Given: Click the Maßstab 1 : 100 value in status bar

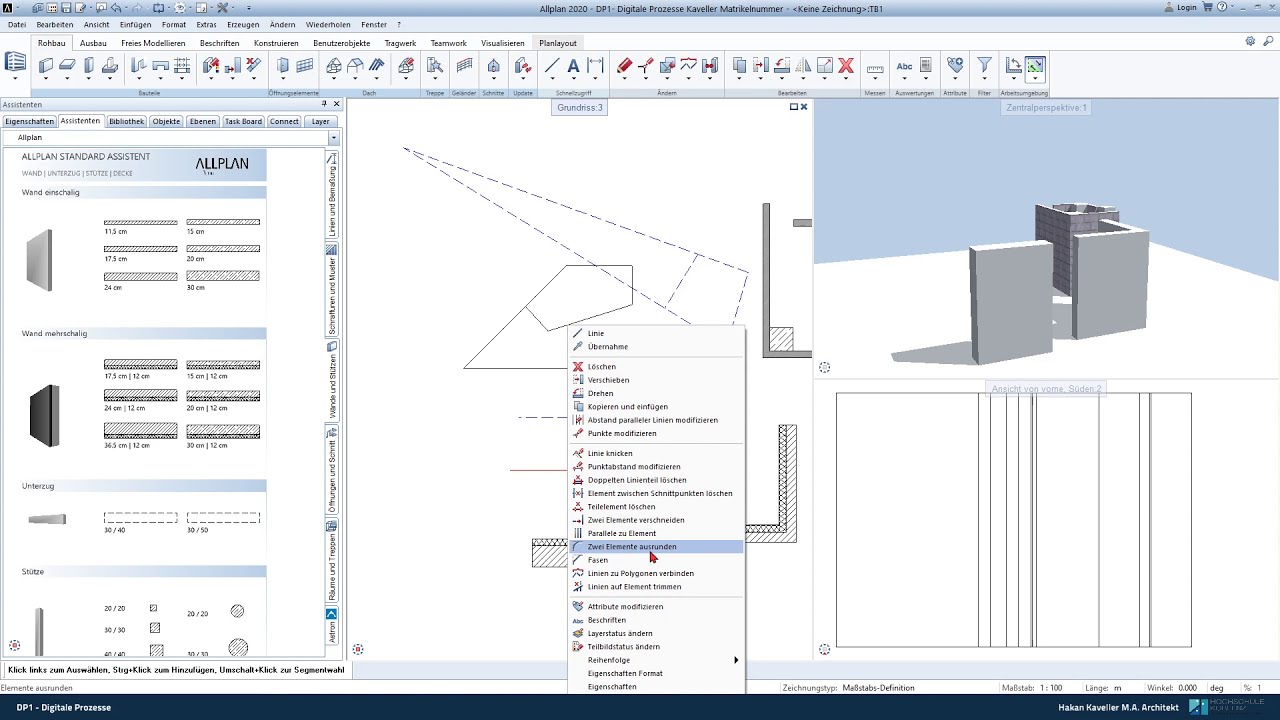Looking at the screenshot, I should pyautogui.click(x=1051, y=688).
